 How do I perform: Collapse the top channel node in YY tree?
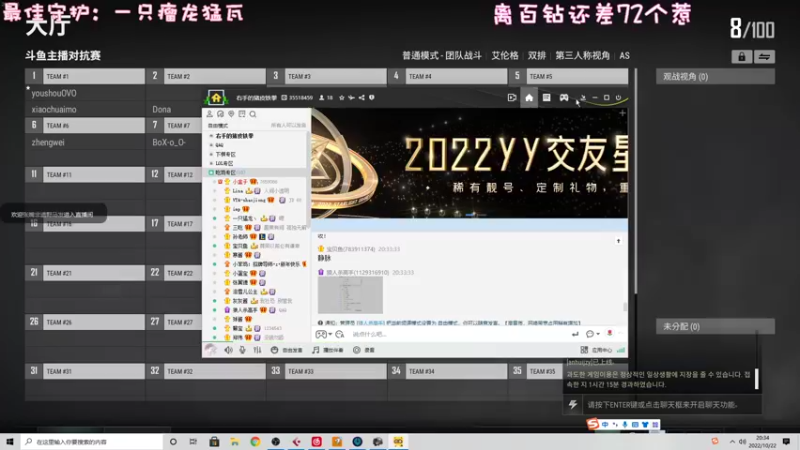click(211, 136)
